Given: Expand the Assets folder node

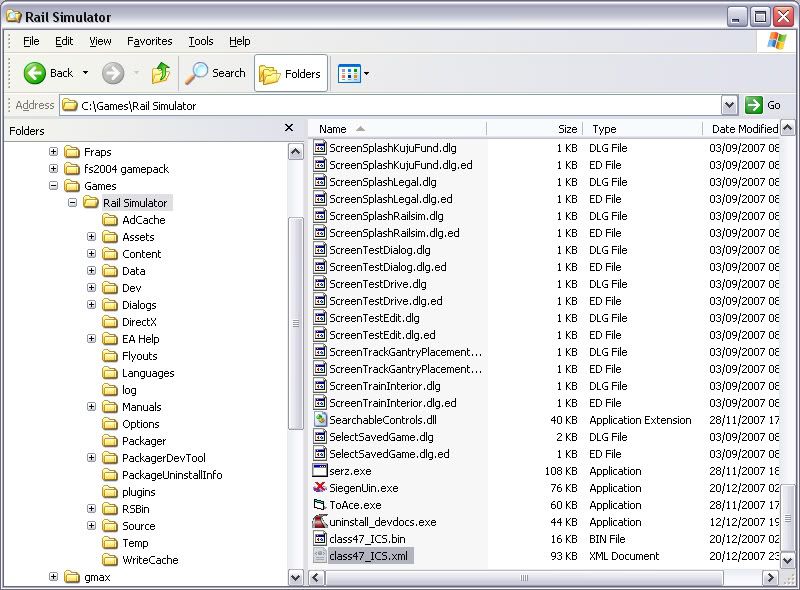Looking at the screenshot, I should (91, 237).
